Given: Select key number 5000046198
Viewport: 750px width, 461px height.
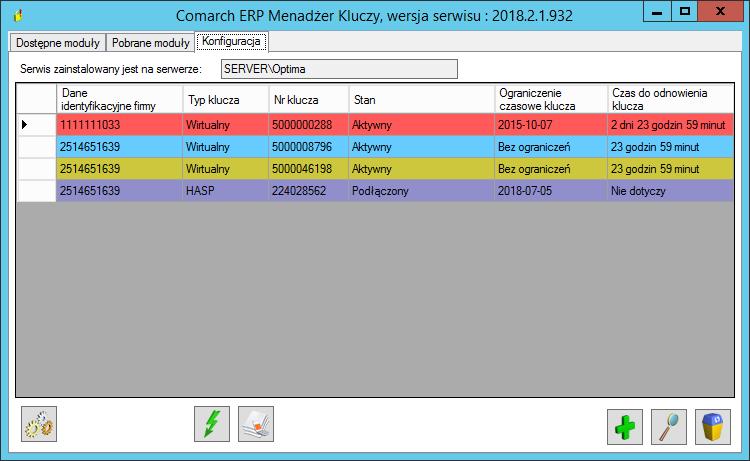Looking at the screenshot, I should pyautogui.click(x=309, y=169).
